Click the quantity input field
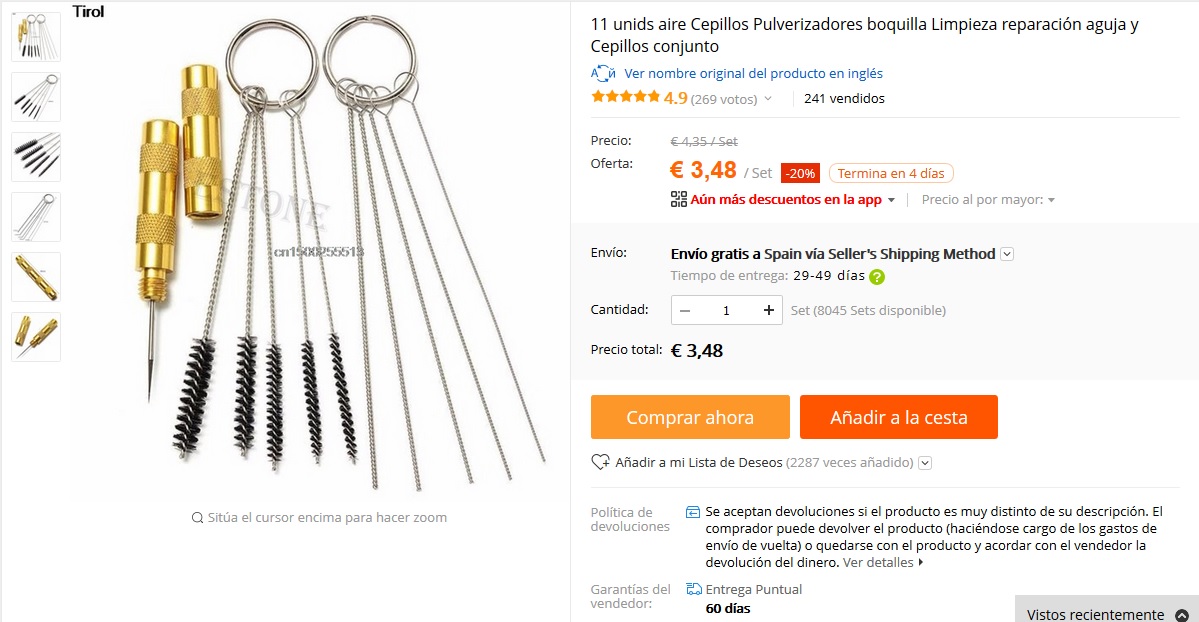This screenshot has width=1199, height=622. 726,310
